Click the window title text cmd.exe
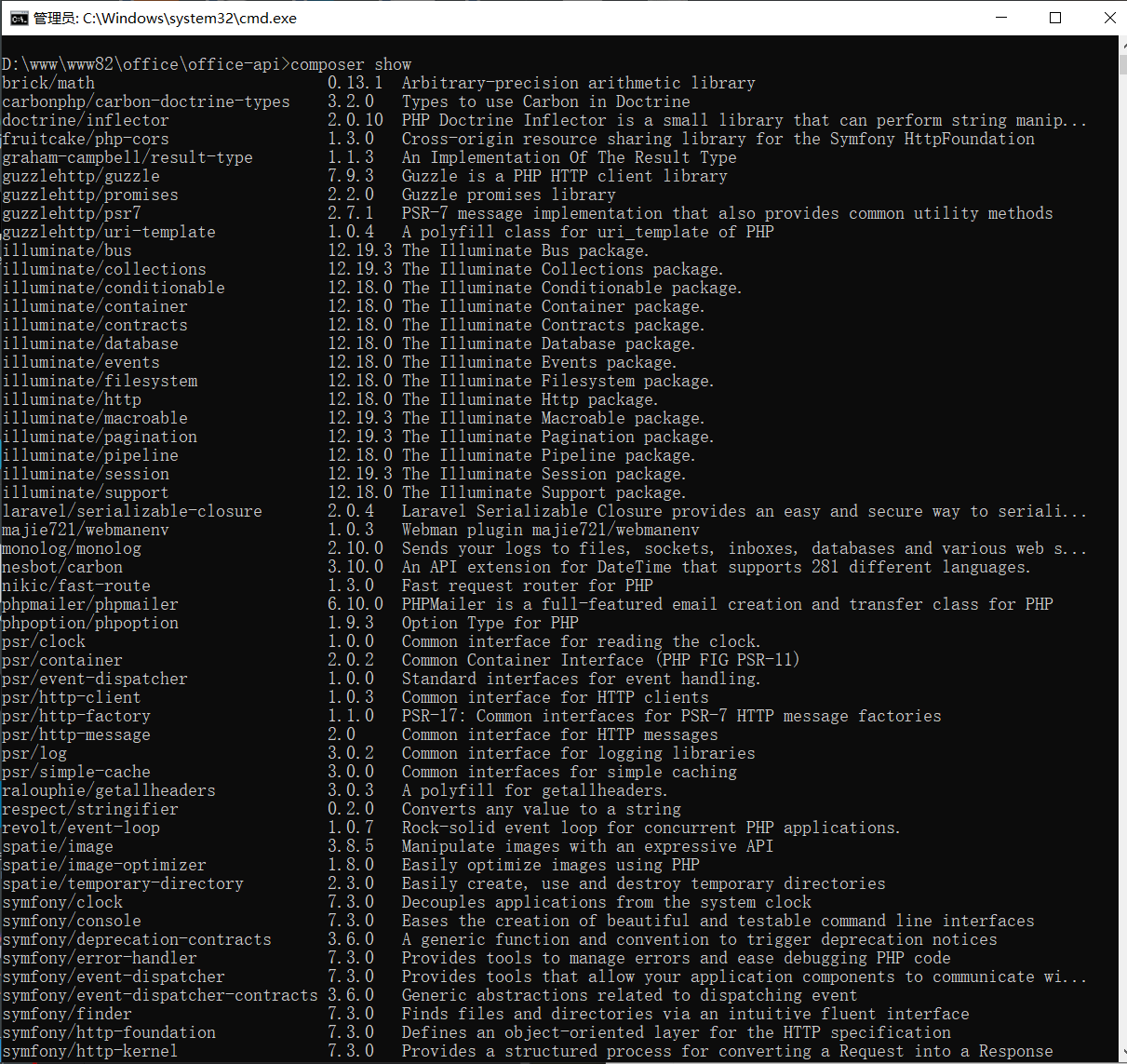This screenshot has height=1064, width=1127. [x=164, y=18]
